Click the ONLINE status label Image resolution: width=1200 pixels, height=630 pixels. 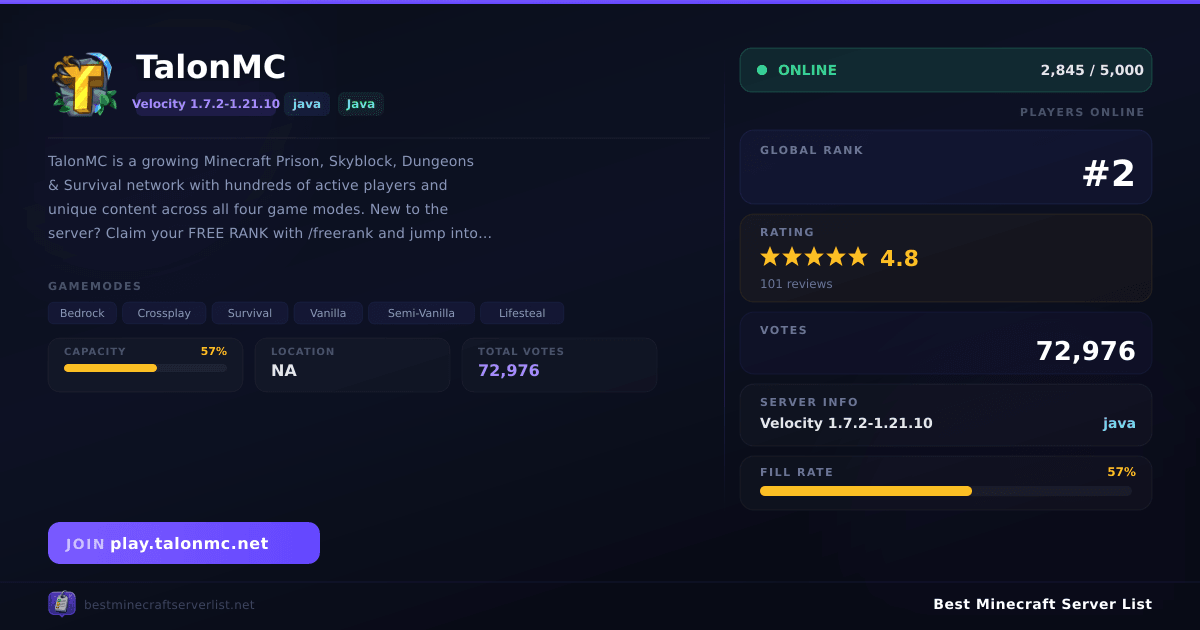point(807,70)
